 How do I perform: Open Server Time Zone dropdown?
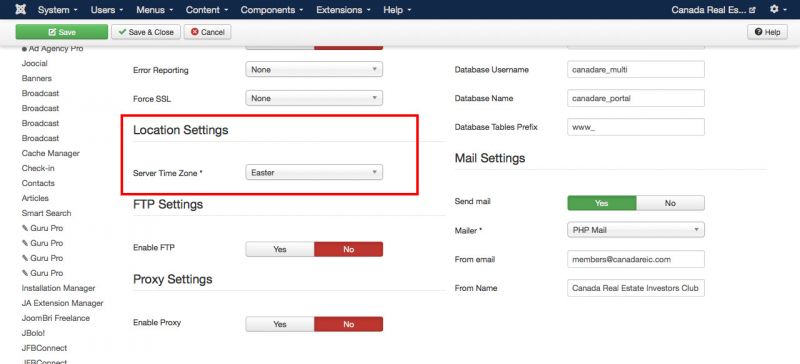click(314, 173)
